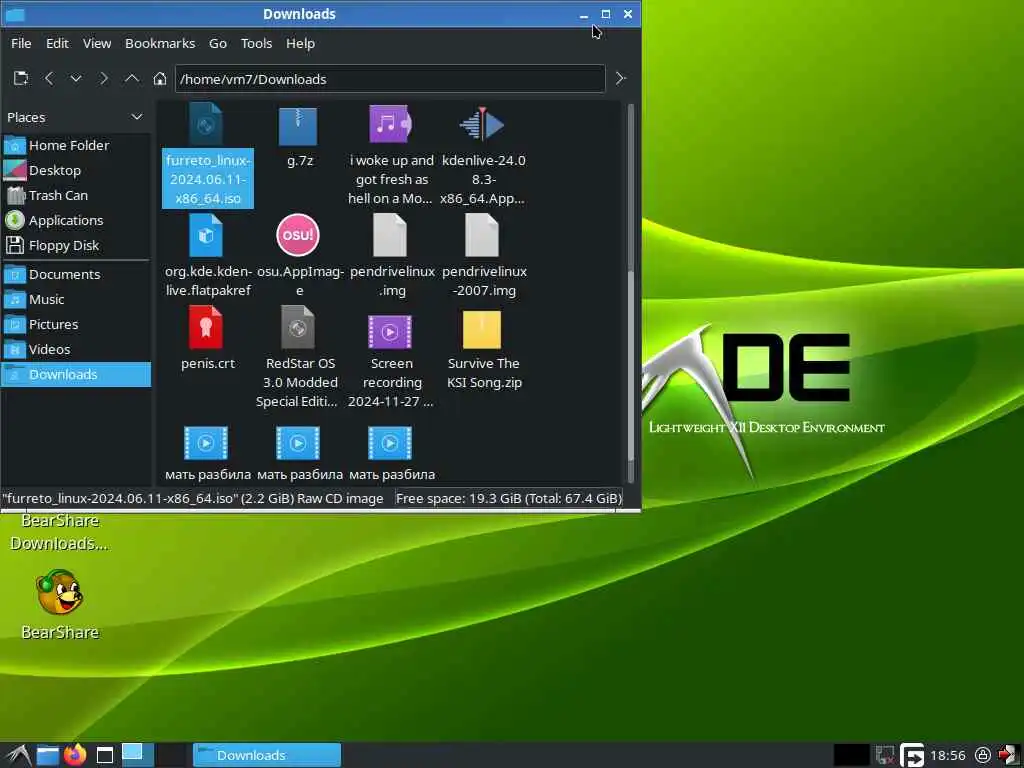Screen dimensions: 1024x768
Task: Select RedStar OS 3.0 Modded file icon
Action: pyautogui.click(x=298, y=328)
